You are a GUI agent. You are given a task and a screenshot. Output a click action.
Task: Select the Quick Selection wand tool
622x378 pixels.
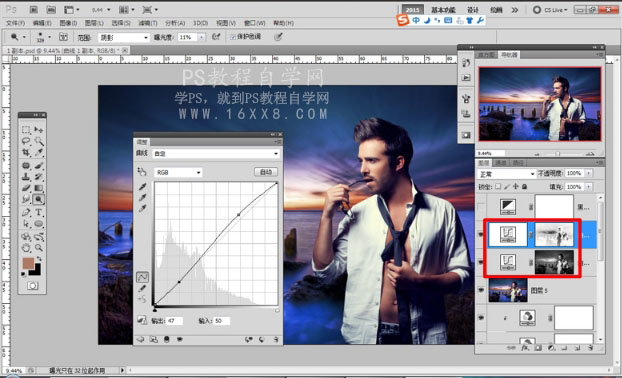pos(38,141)
